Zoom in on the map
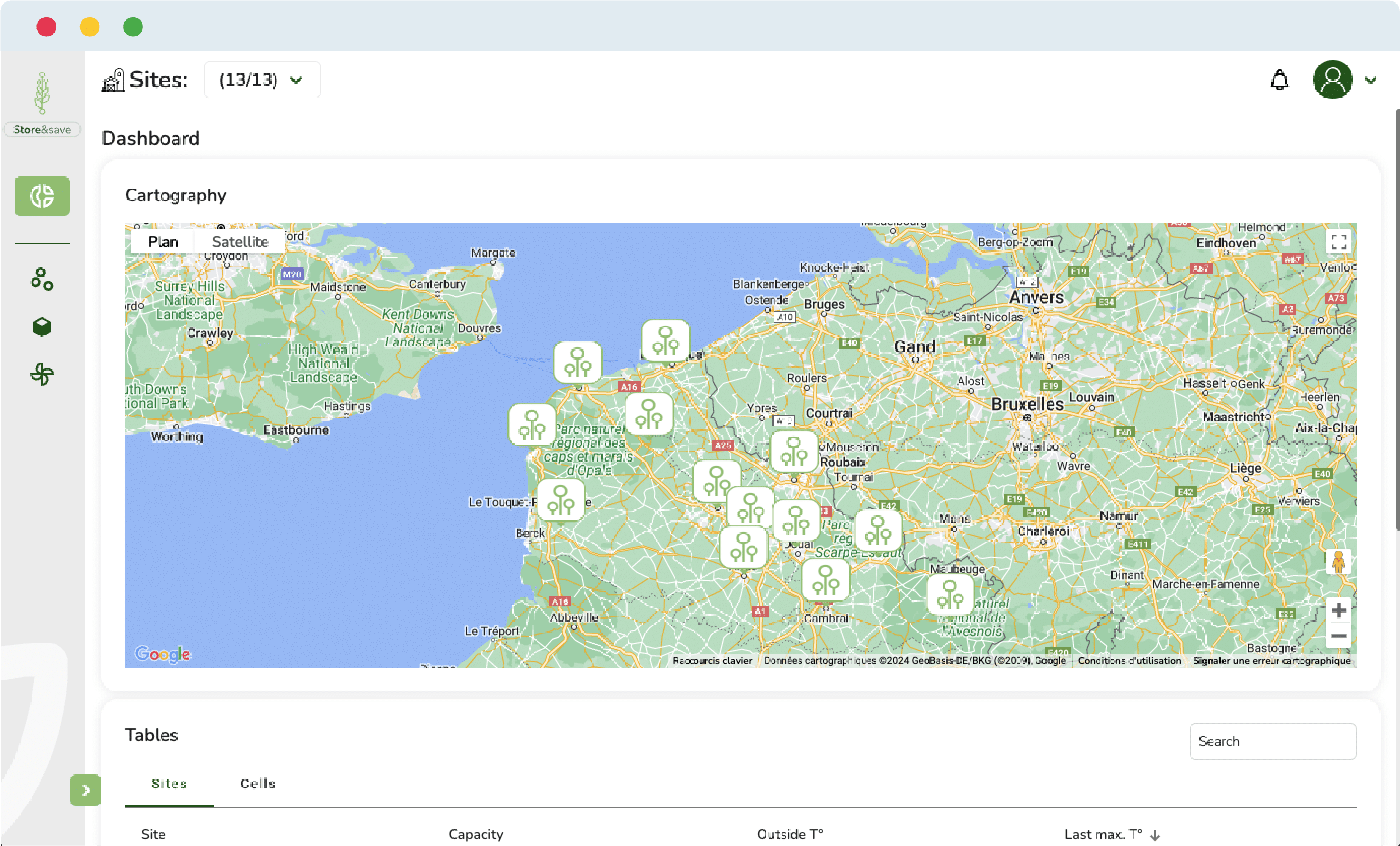Screen dimensions: 1400x846 (1339, 611)
